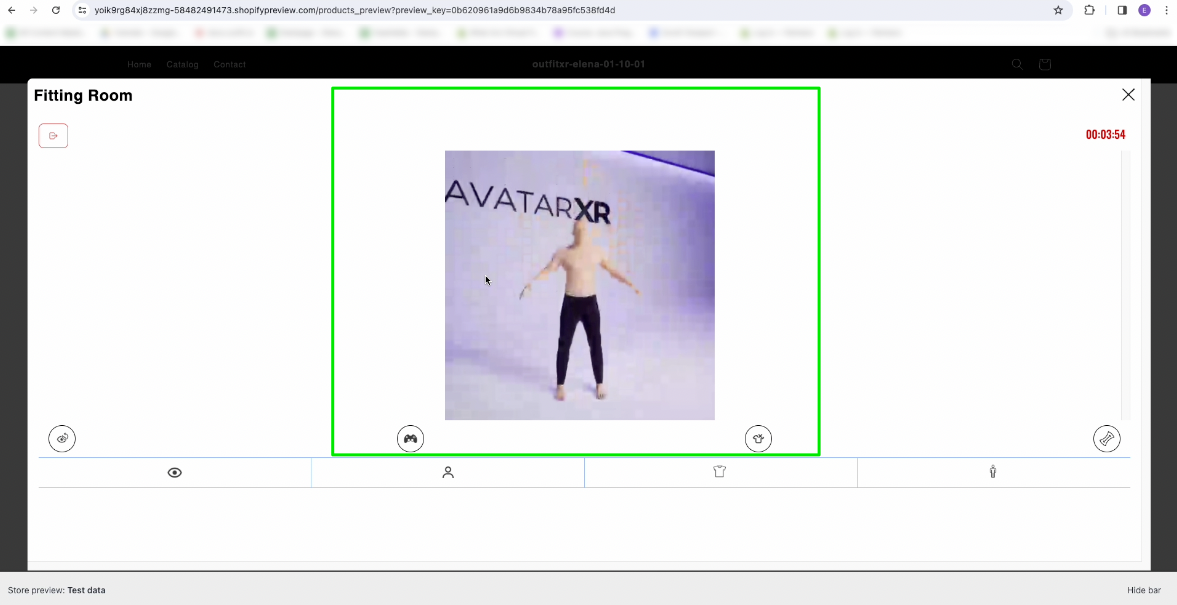
Task: Open the browser extensions puzzle icon
Action: click(1090, 11)
